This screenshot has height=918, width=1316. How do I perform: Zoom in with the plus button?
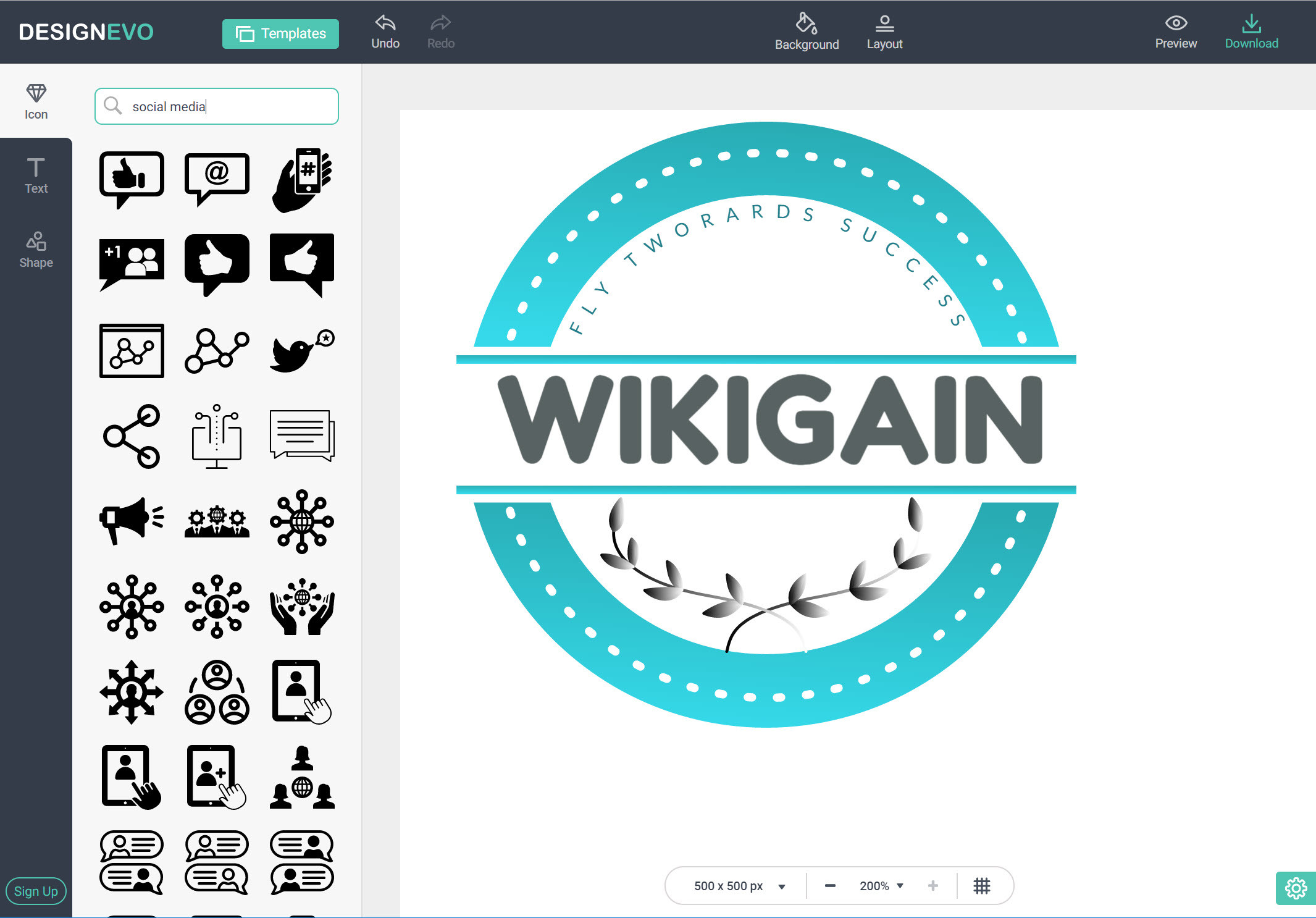pyautogui.click(x=933, y=886)
